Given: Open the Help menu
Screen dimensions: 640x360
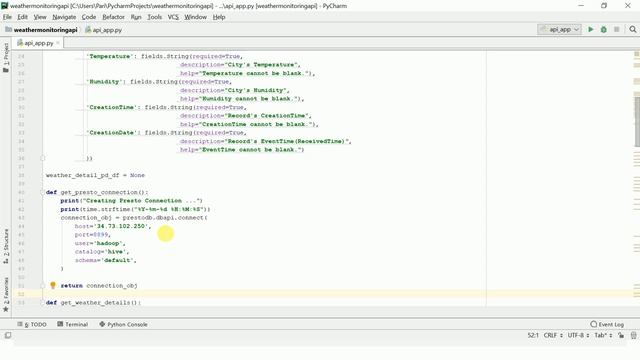Looking at the screenshot, I should click(x=219, y=17).
